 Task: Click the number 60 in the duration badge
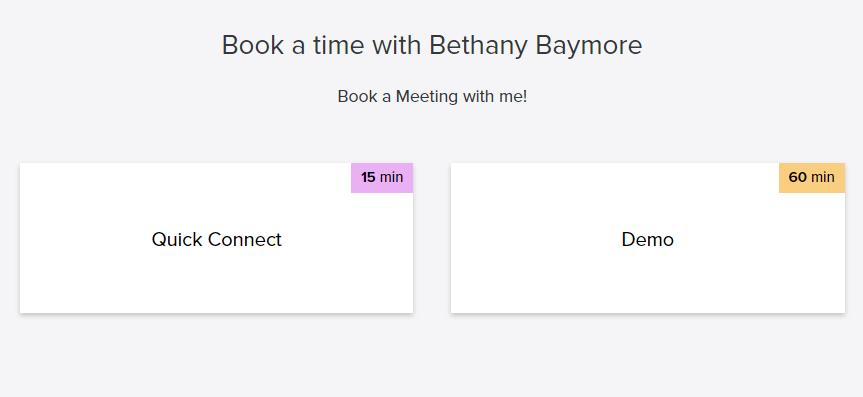click(x=798, y=177)
